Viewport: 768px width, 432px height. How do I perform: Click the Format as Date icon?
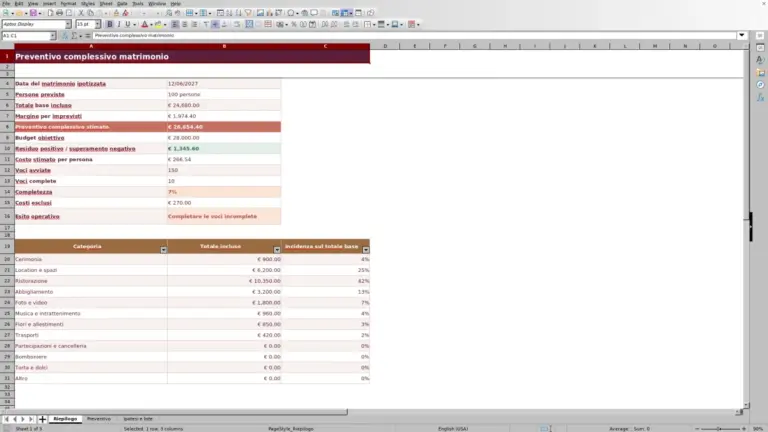(312, 24)
